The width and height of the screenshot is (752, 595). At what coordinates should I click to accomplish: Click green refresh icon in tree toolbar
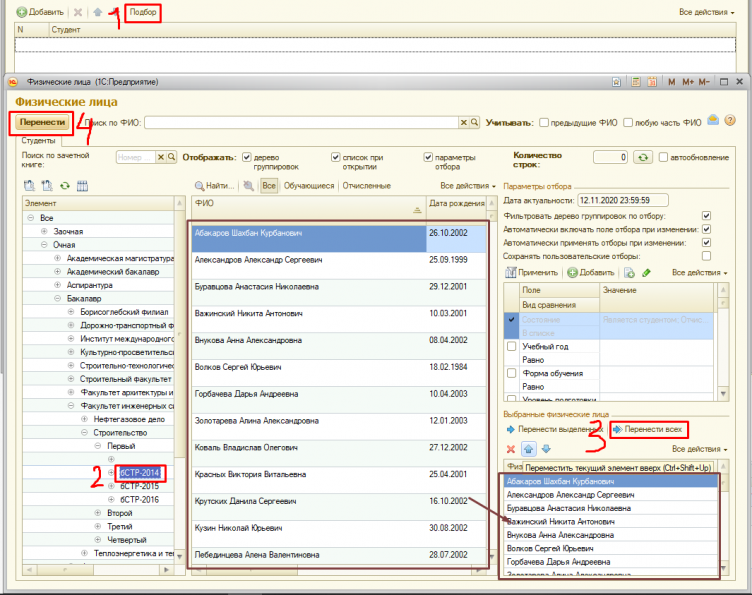point(65,186)
